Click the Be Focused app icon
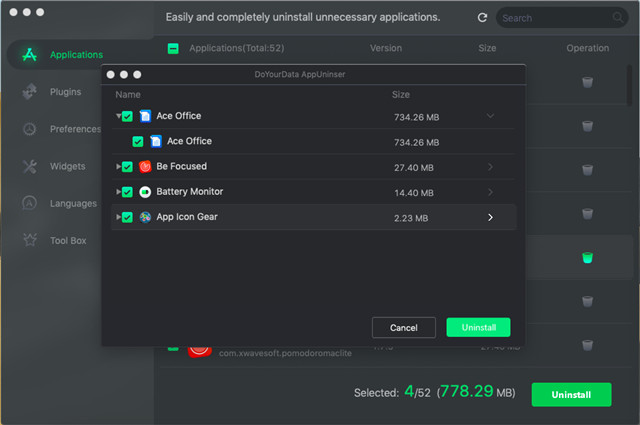 (x=145, y=167)
